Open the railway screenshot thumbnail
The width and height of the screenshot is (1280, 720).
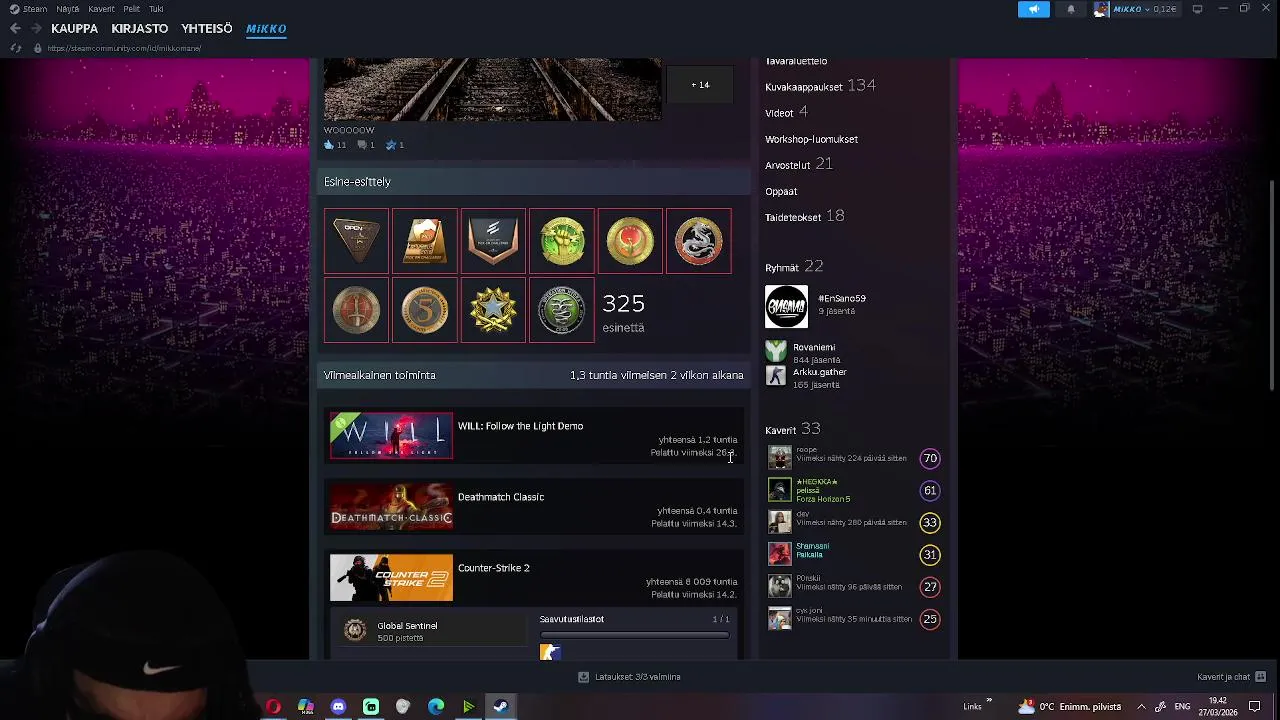(492, 90)
